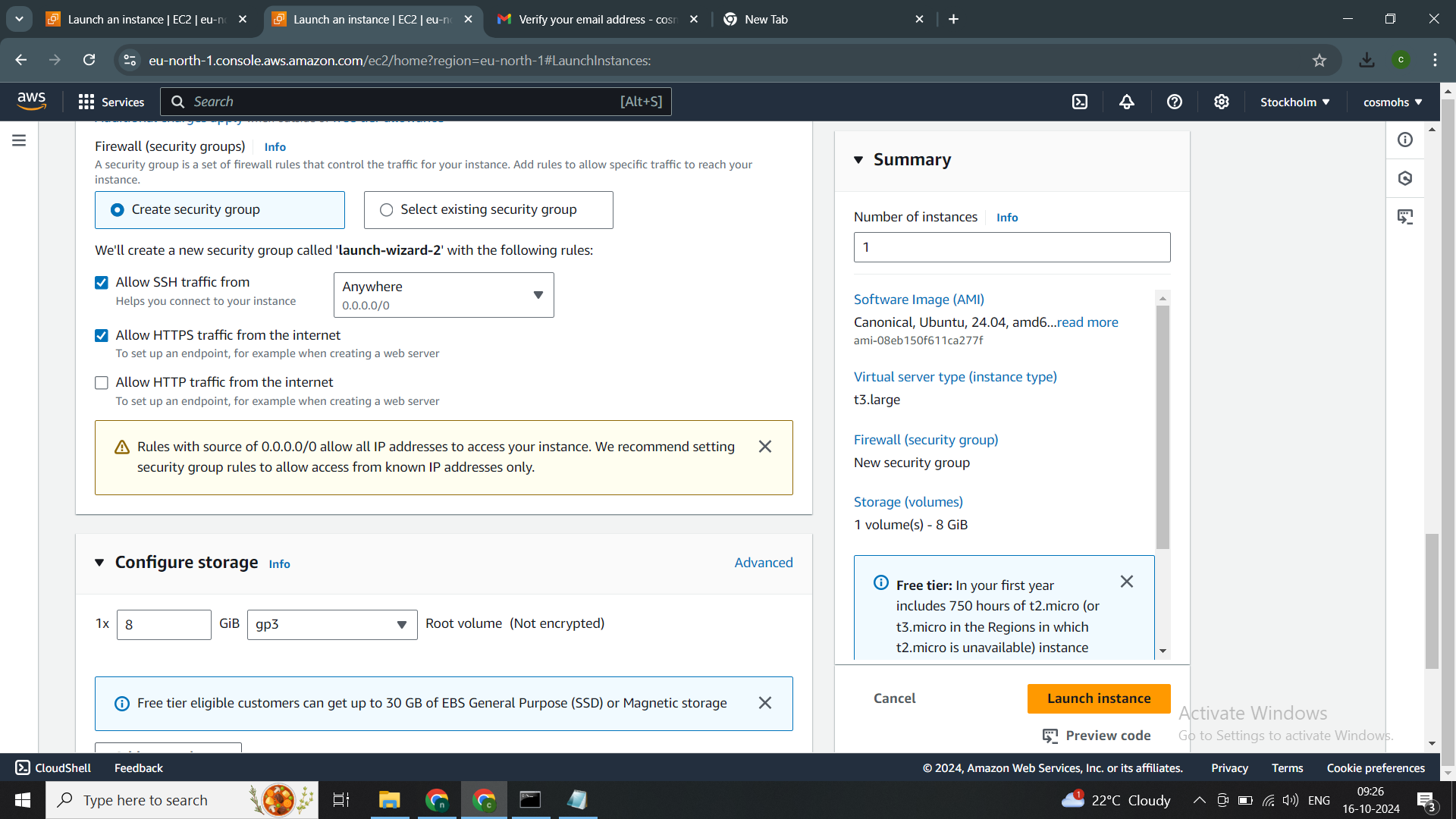Click the Info link next to Firewall
1456x819 pixels.
[274, 146]
